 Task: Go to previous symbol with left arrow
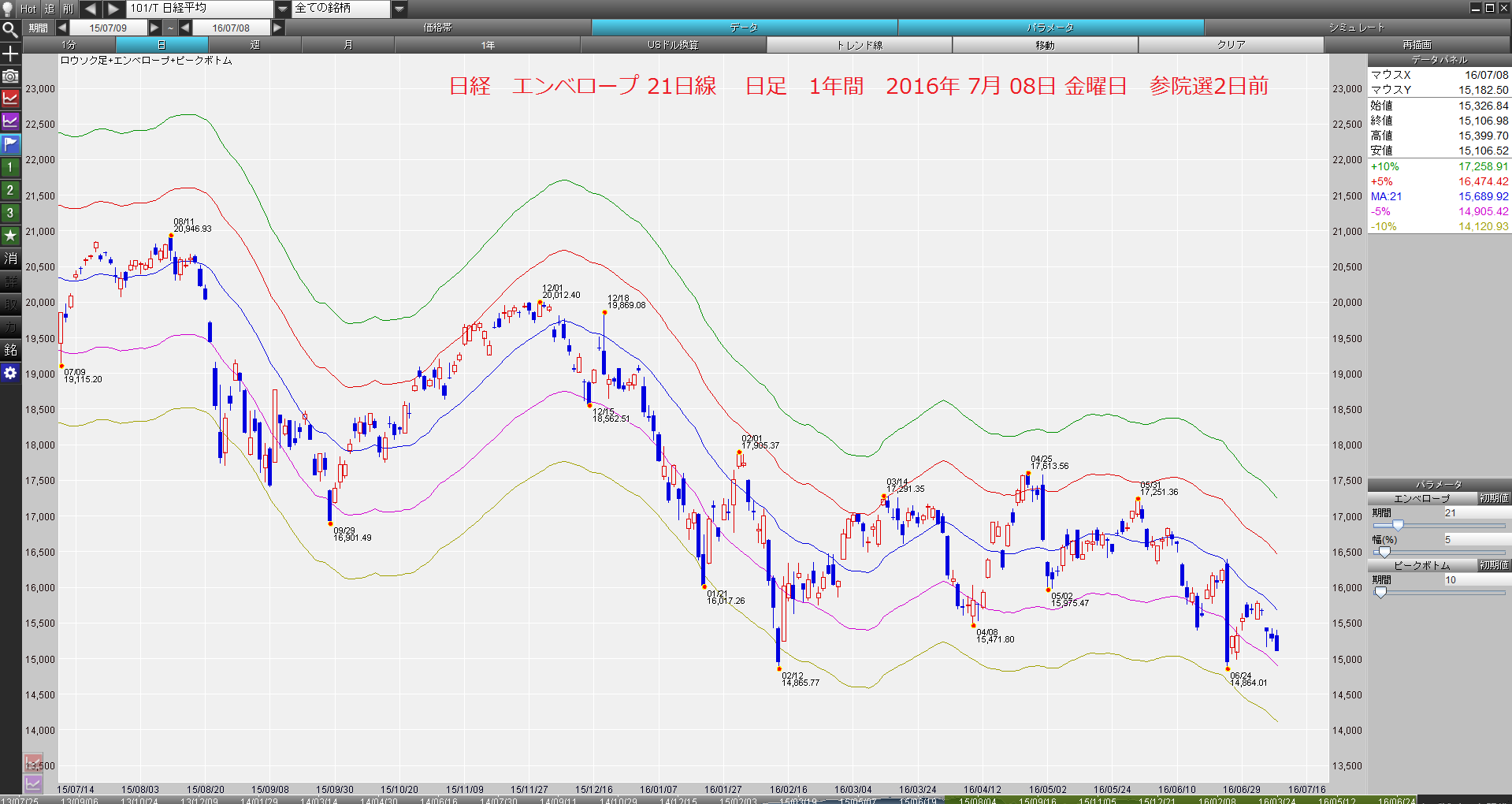[90, 9]
